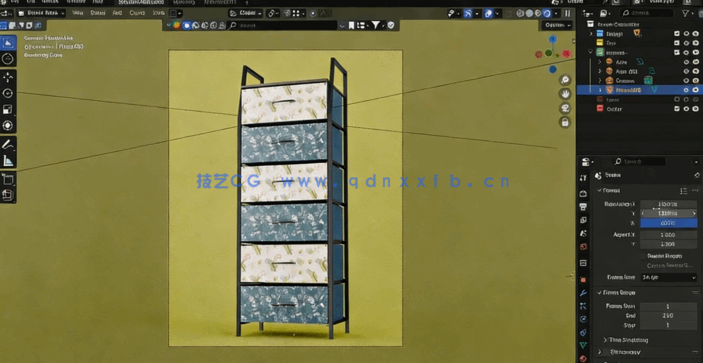Toggle eye of the last red collection
The image size is (703, 363).
[x=686, y=109]
